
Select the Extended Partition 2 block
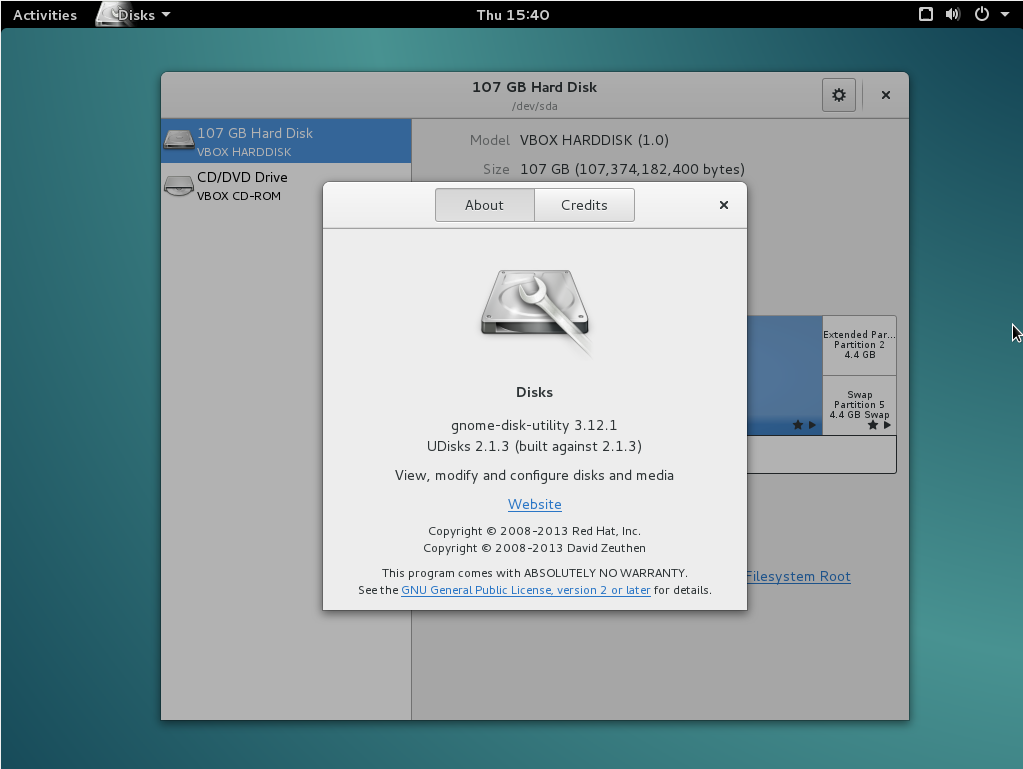859,345
